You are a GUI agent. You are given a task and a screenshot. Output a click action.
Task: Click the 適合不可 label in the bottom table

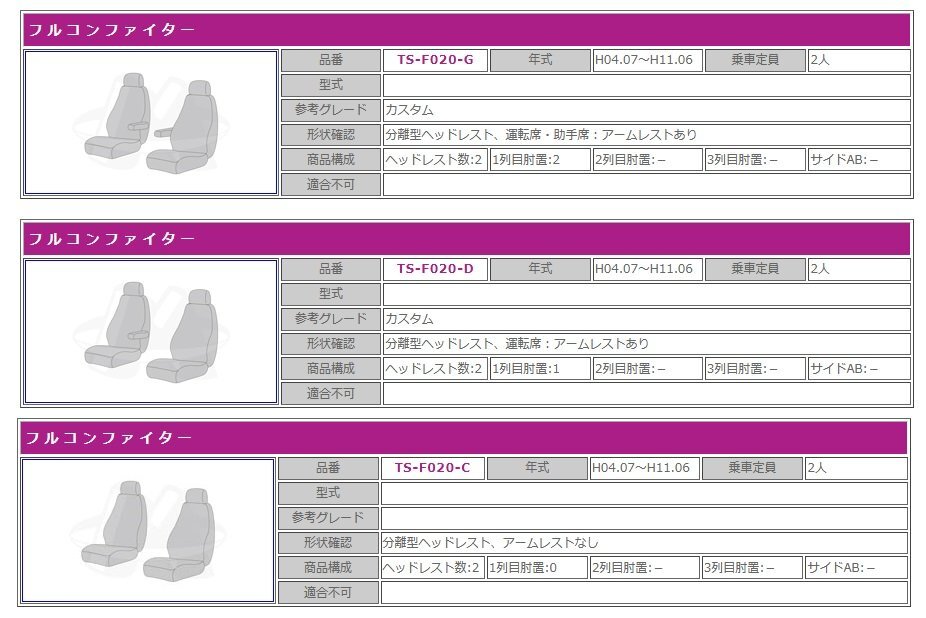pyautogui.click(x=330, y=591)
